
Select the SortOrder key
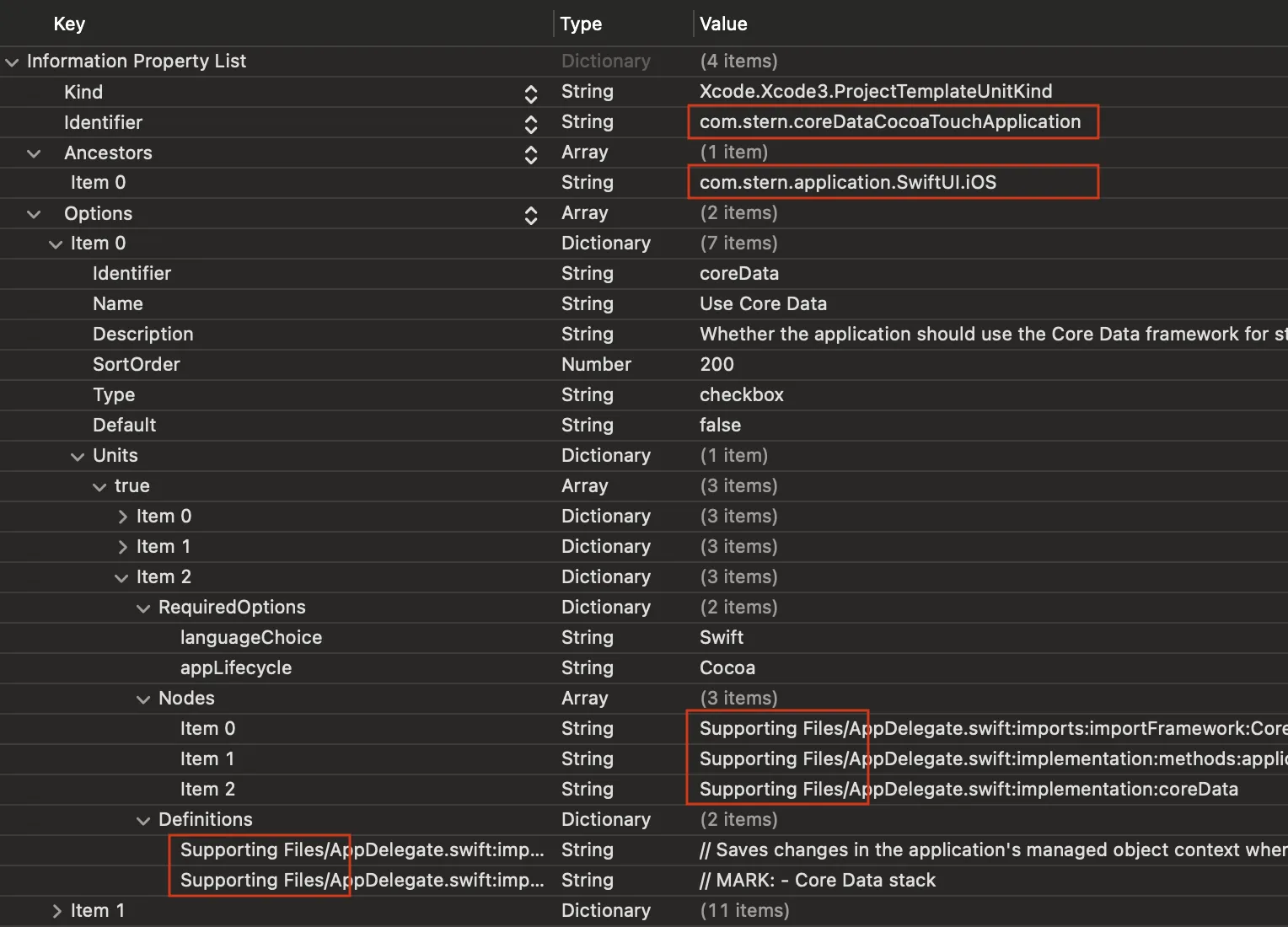click(x=137, y=364)
